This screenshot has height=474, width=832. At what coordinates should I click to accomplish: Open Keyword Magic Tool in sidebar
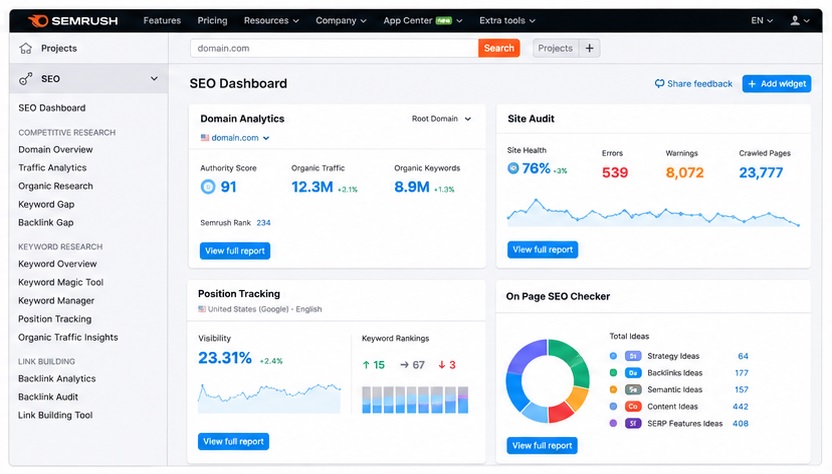(61, 282)
